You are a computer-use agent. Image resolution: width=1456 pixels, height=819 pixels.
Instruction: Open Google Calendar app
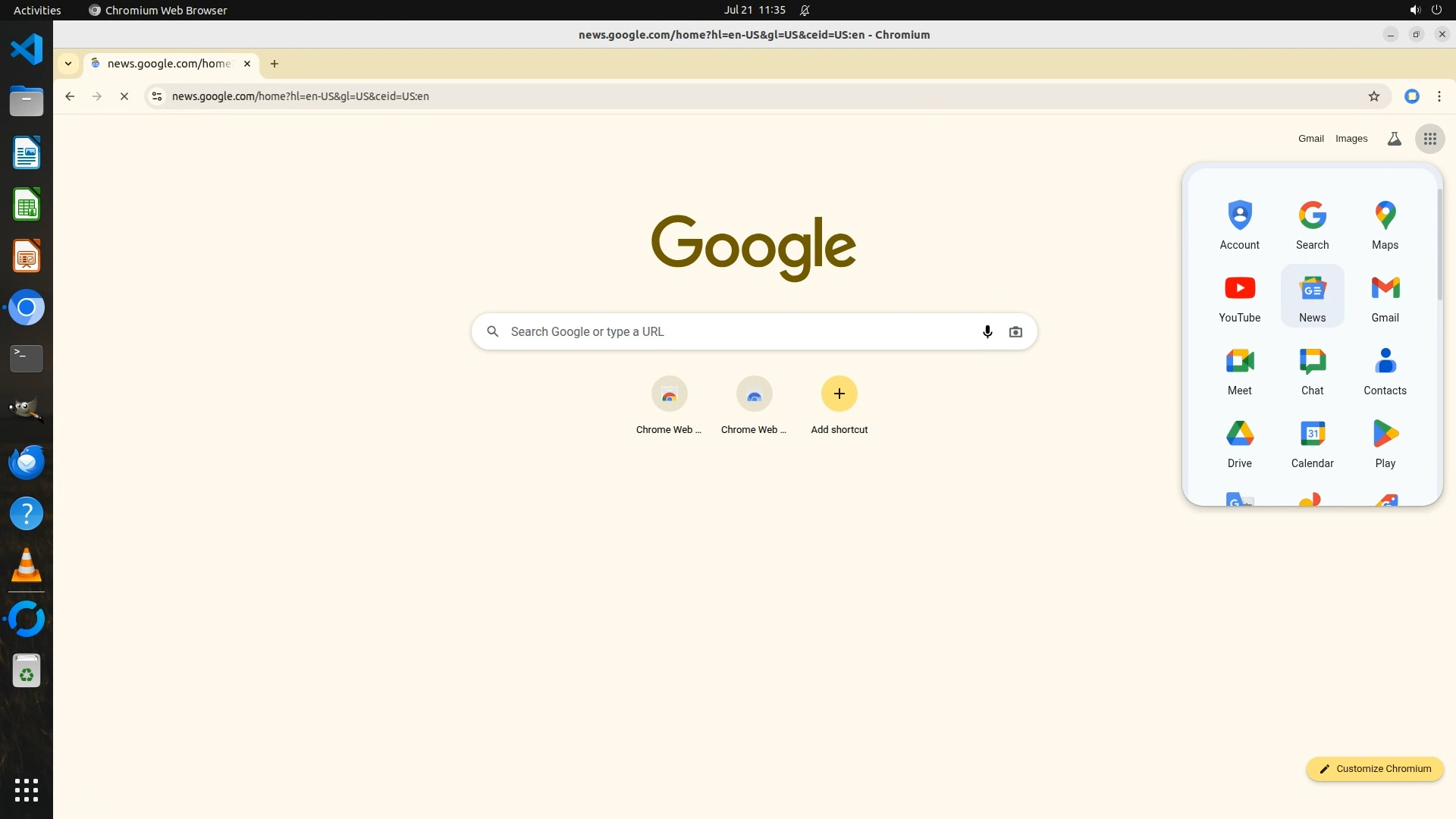(x=1312, y=442)
